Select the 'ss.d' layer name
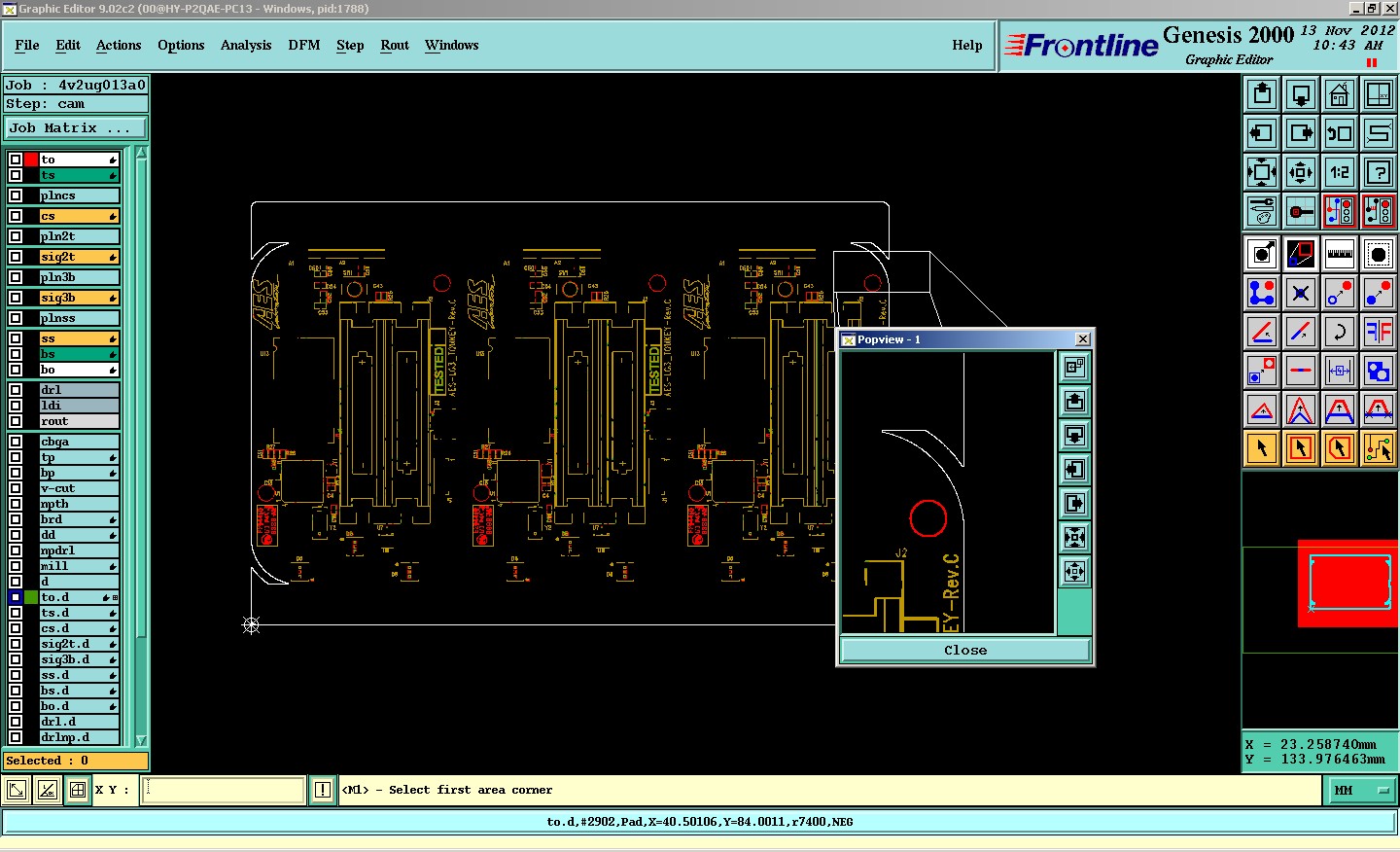 (79, 675)
